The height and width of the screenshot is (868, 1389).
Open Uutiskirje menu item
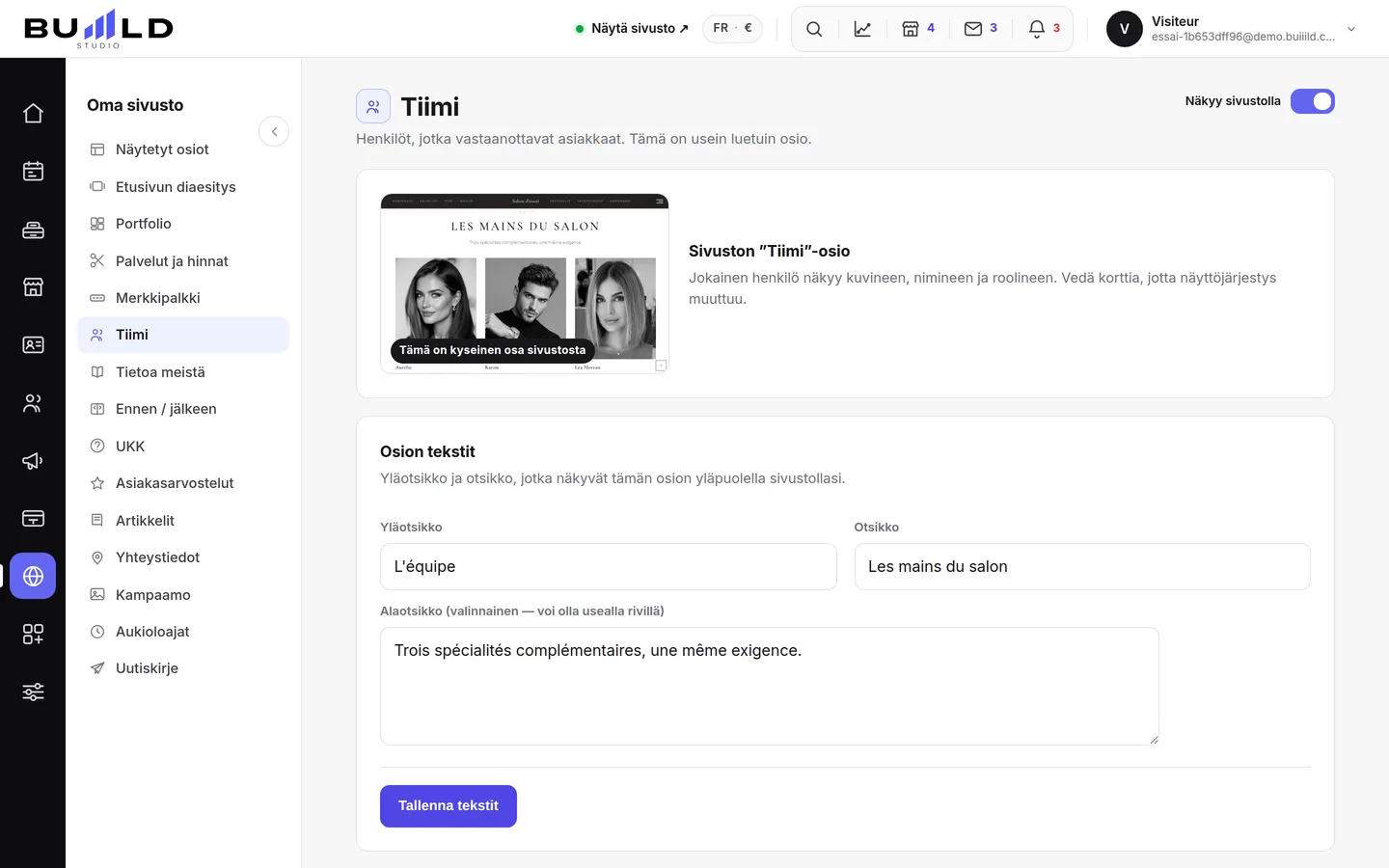click(183, 668)
